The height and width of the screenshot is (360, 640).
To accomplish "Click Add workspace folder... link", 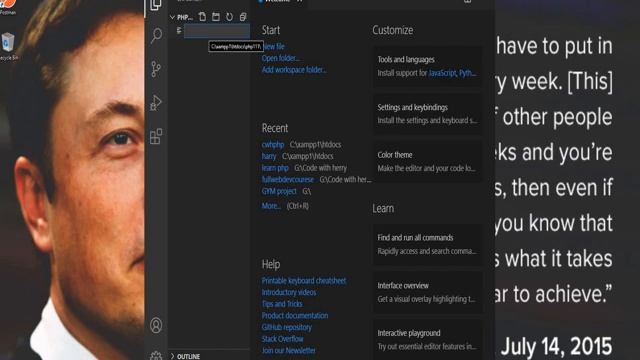I will (x=294, y=70).
